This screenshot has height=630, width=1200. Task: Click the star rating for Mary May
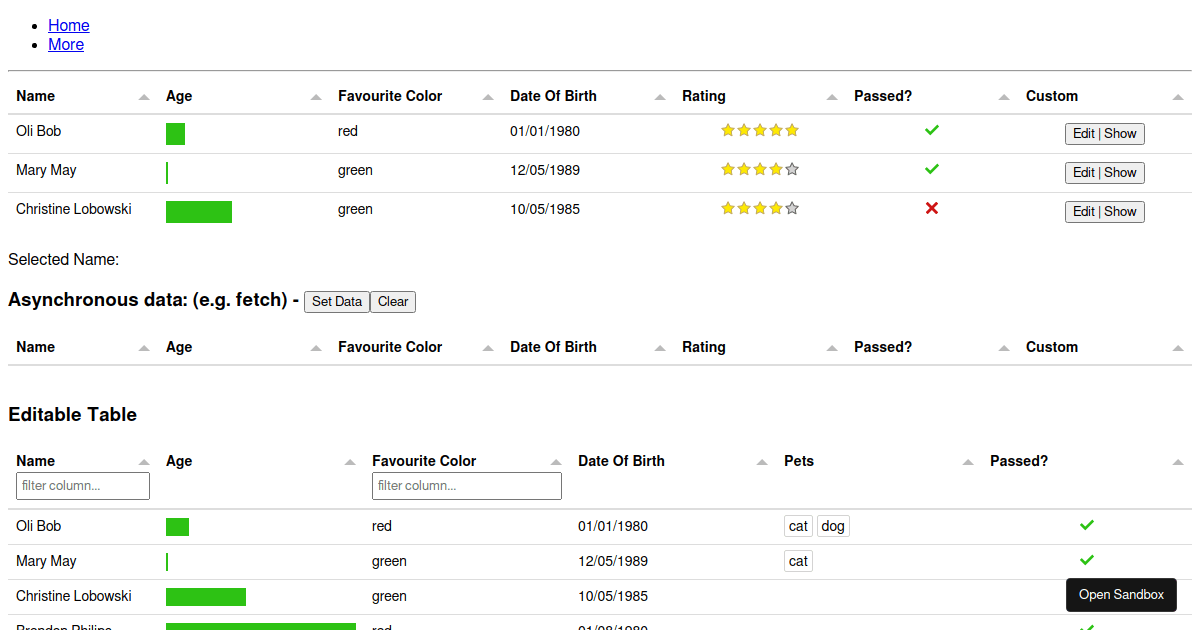(760, 169)
